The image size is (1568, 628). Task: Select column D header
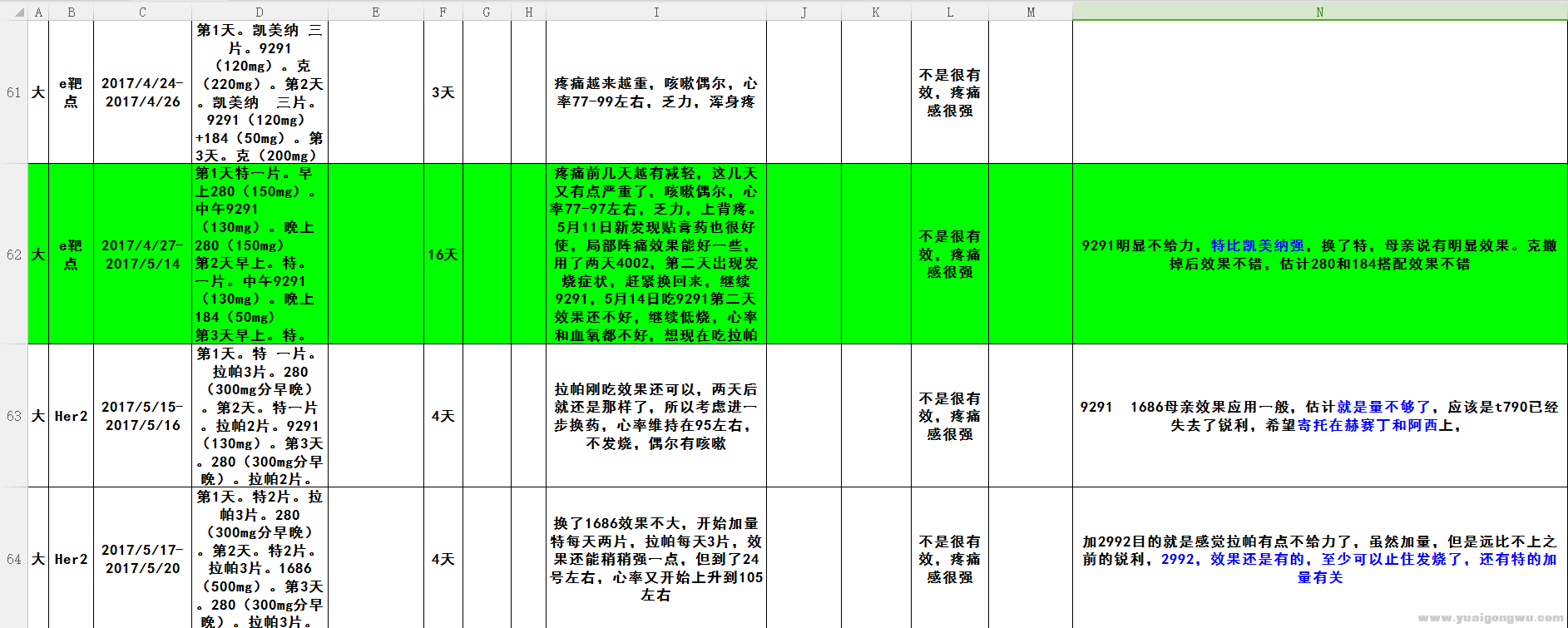pyautogui.click(x=260, y=12)
